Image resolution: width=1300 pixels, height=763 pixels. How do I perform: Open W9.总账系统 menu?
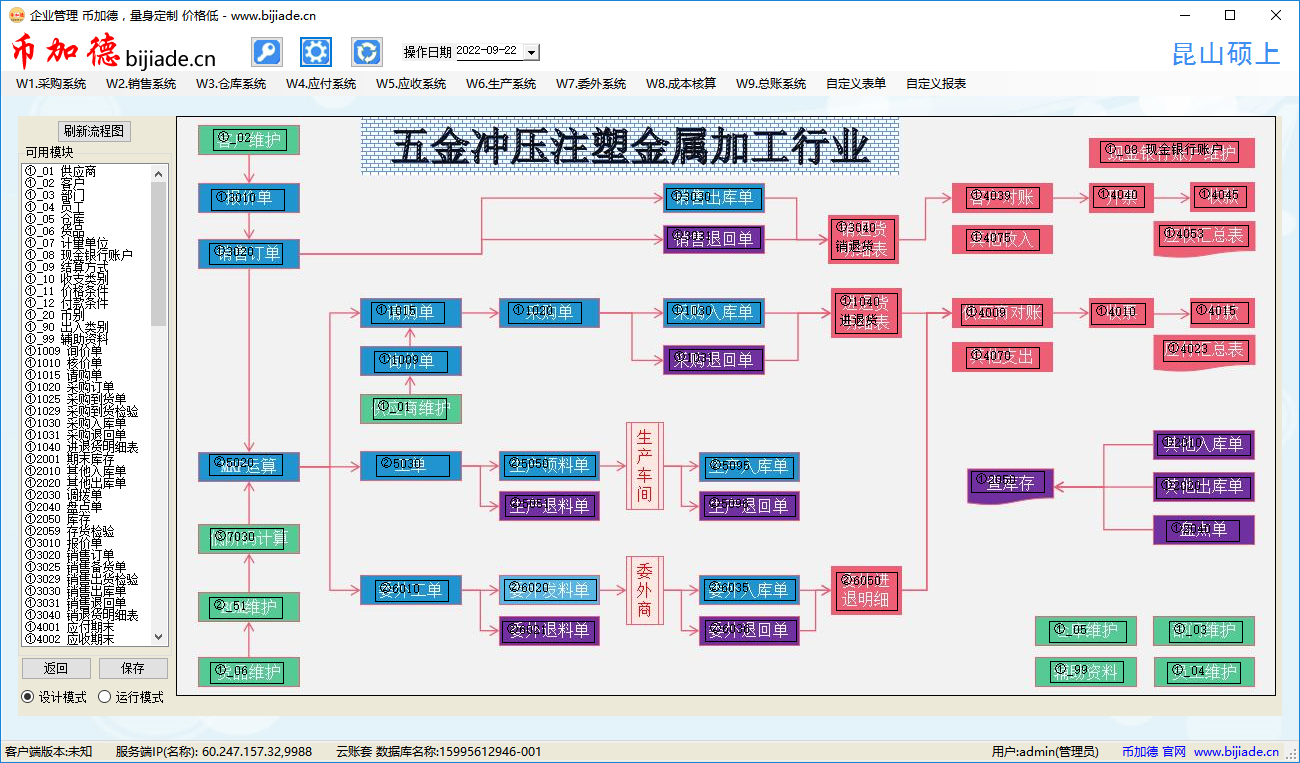pyautogui.click(x=771, y=84)
